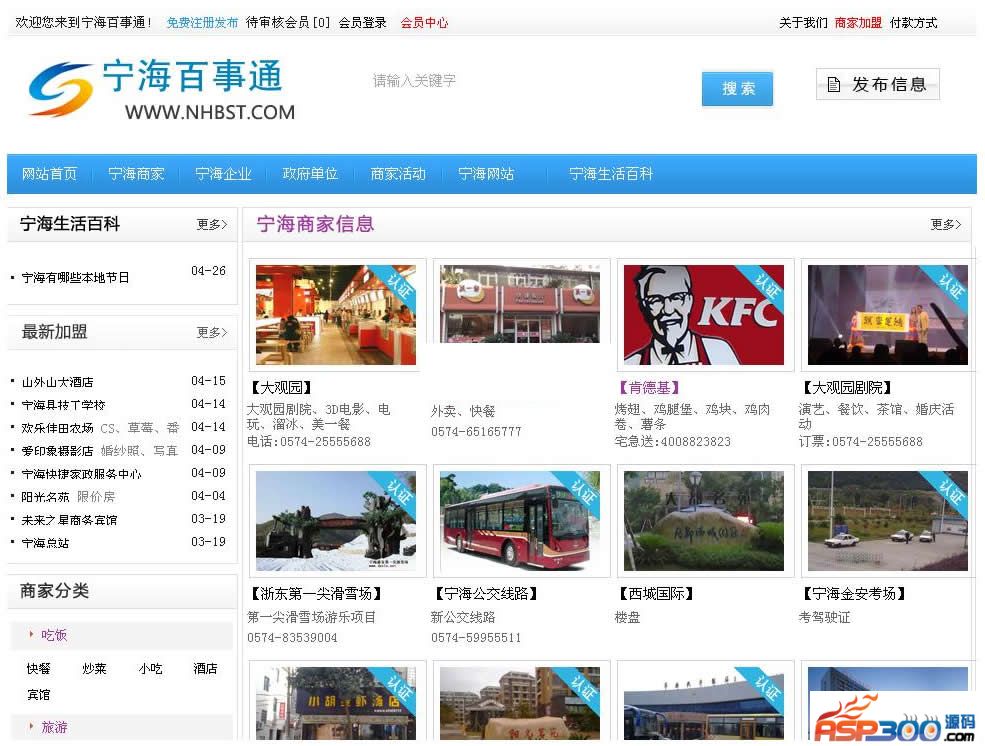Expand the 吃饭 merchant category
This screenshot has width=985, height=746.
click(x=54, y=635)
